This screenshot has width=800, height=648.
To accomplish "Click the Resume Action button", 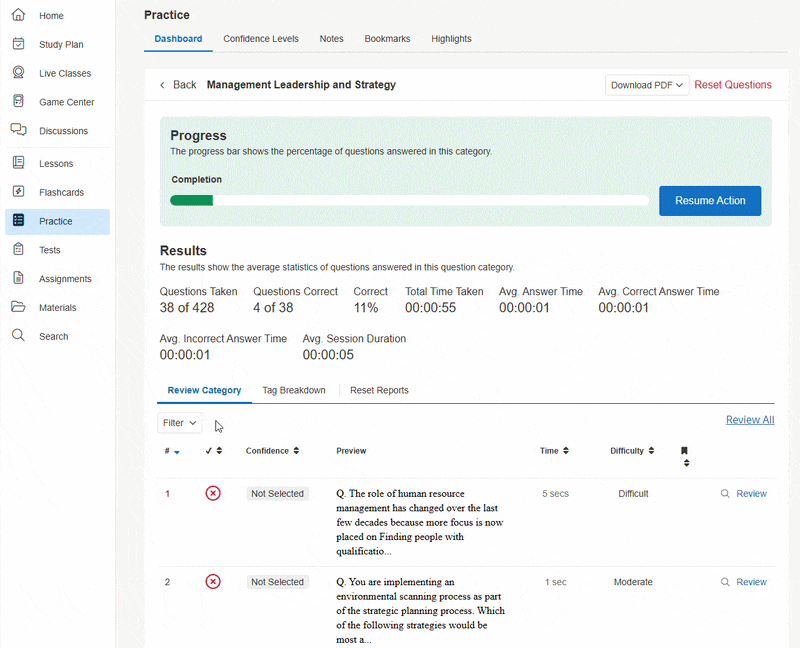I will point(710,201).
